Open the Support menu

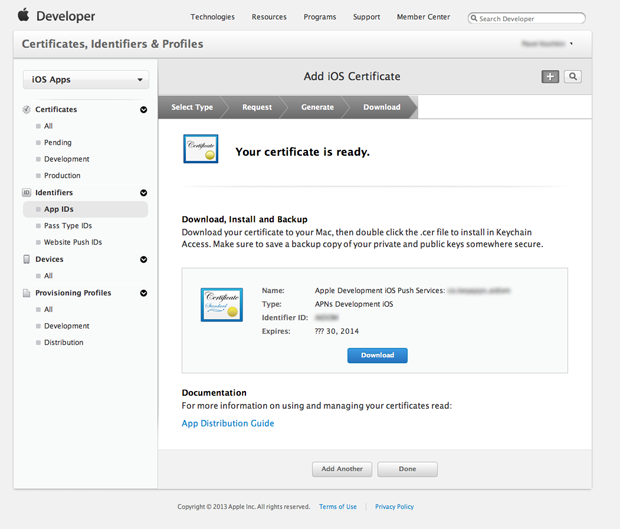pos(367,17)
